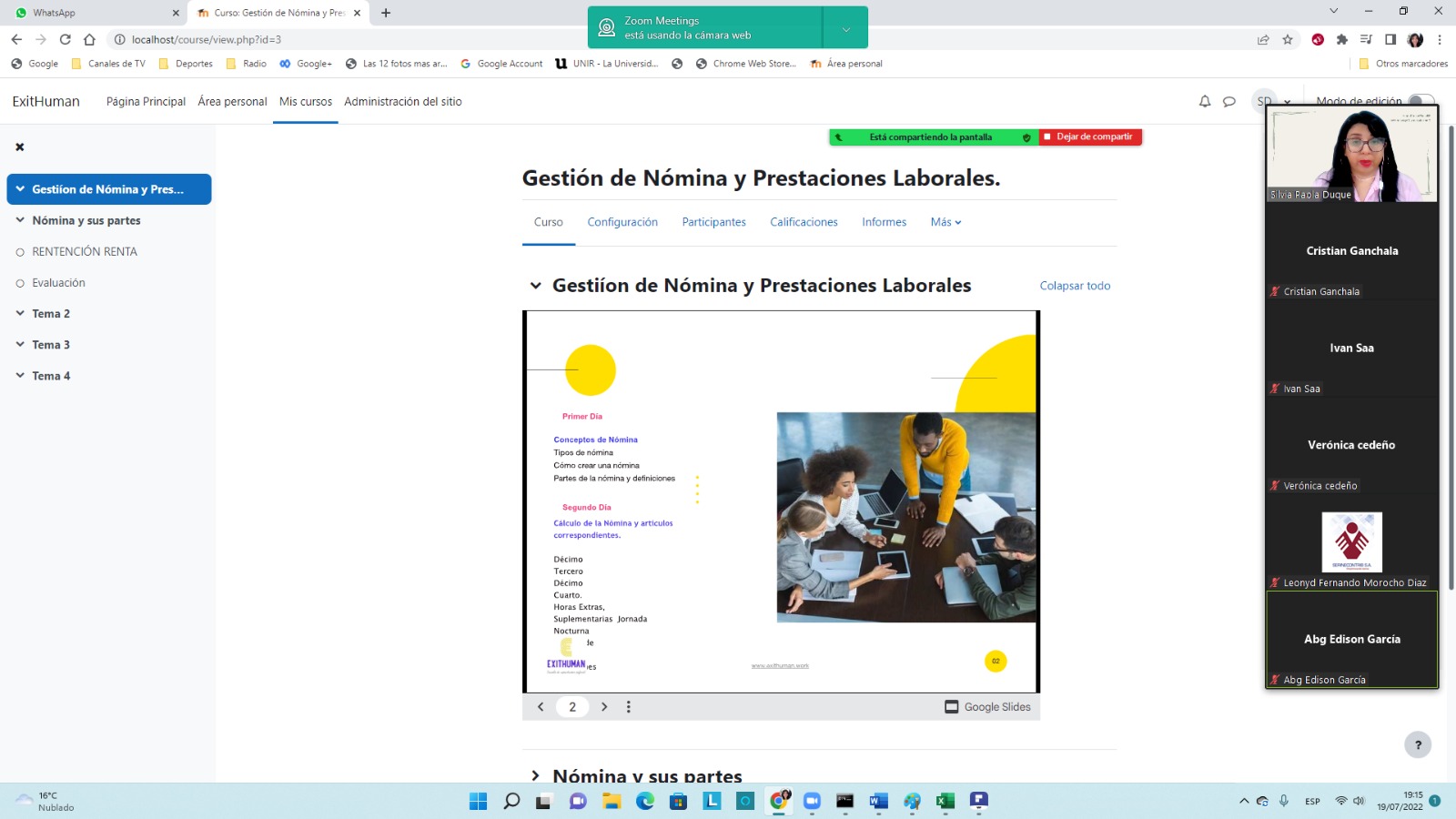Viewport: 1456px width, 819px height.
Task: Open the notifications bell icon
Action: [1205, 102]
